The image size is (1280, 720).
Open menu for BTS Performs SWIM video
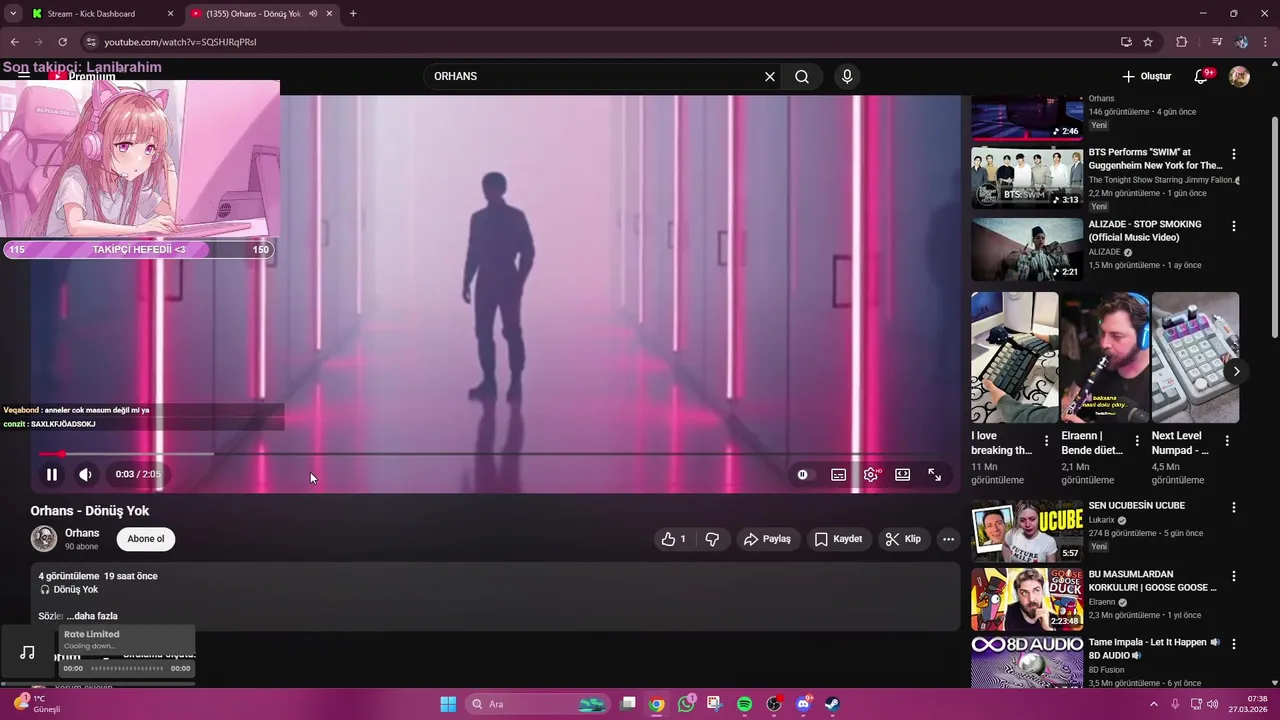(x=1234, y=154)
